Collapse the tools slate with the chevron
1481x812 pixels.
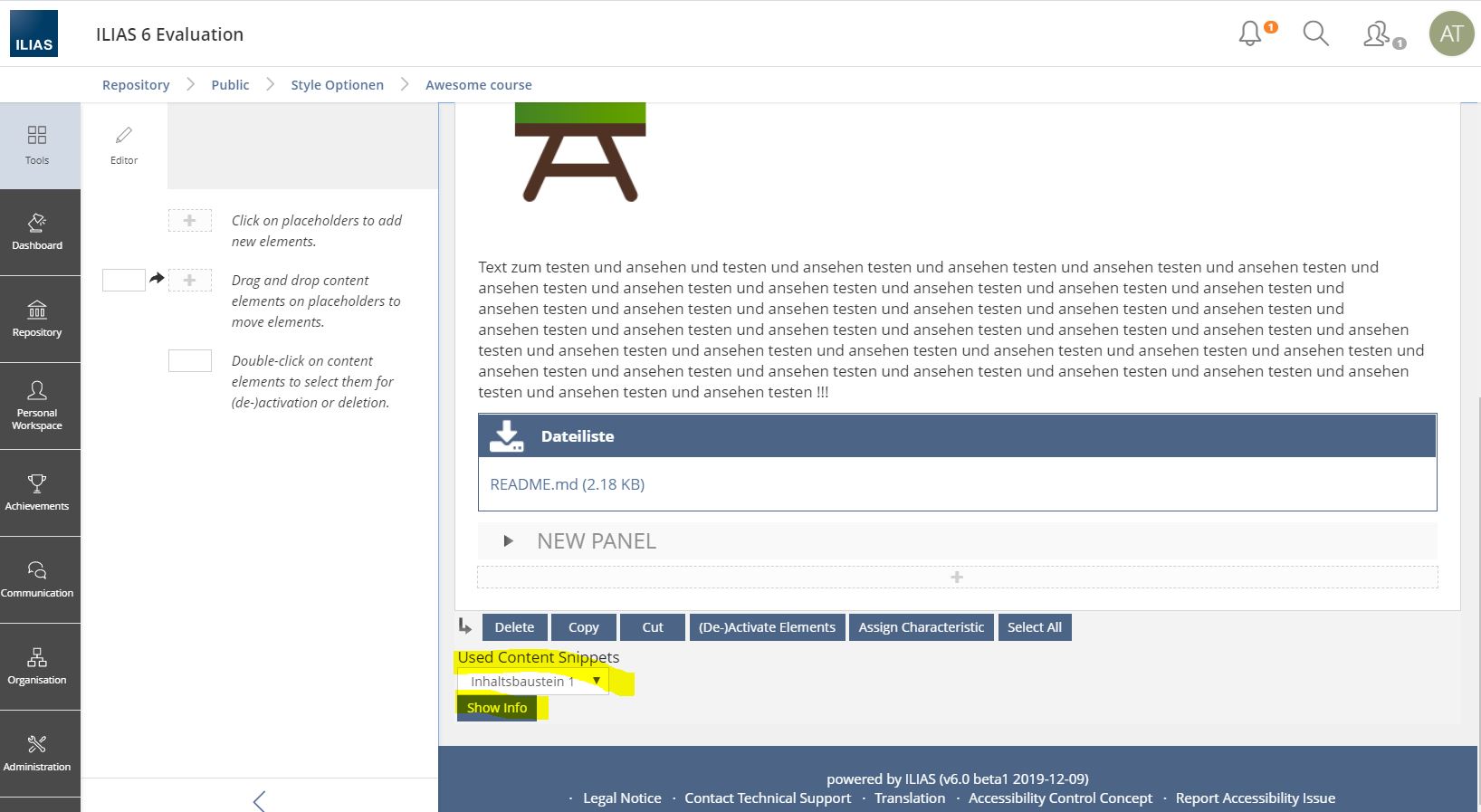260,800
